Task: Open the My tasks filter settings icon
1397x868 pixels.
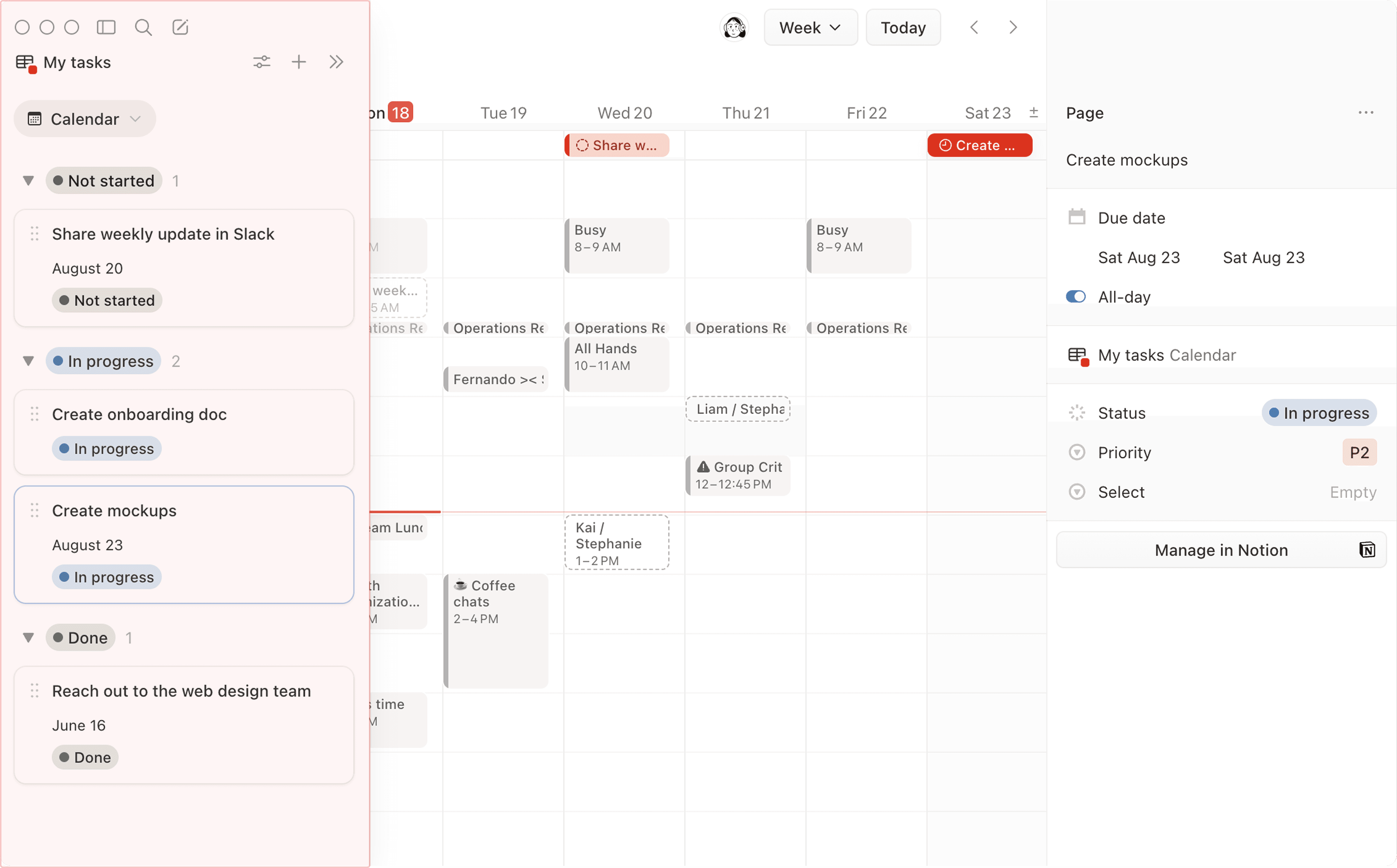Action: click(262, 62)
